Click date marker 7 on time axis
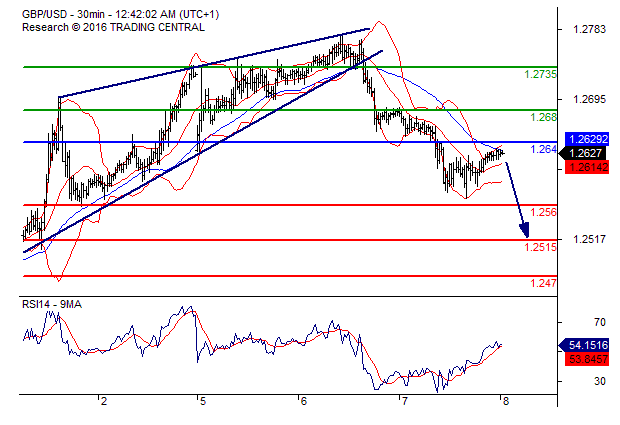620x425 pixels. pos(404,402)
